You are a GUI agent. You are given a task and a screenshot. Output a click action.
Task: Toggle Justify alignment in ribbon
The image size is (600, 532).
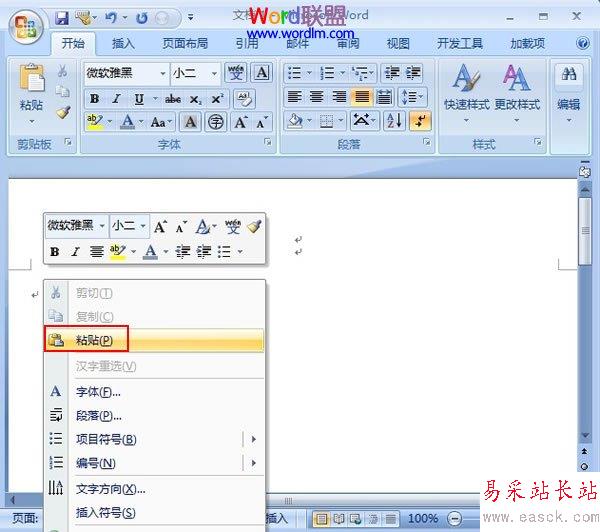(x=362, y=97)
